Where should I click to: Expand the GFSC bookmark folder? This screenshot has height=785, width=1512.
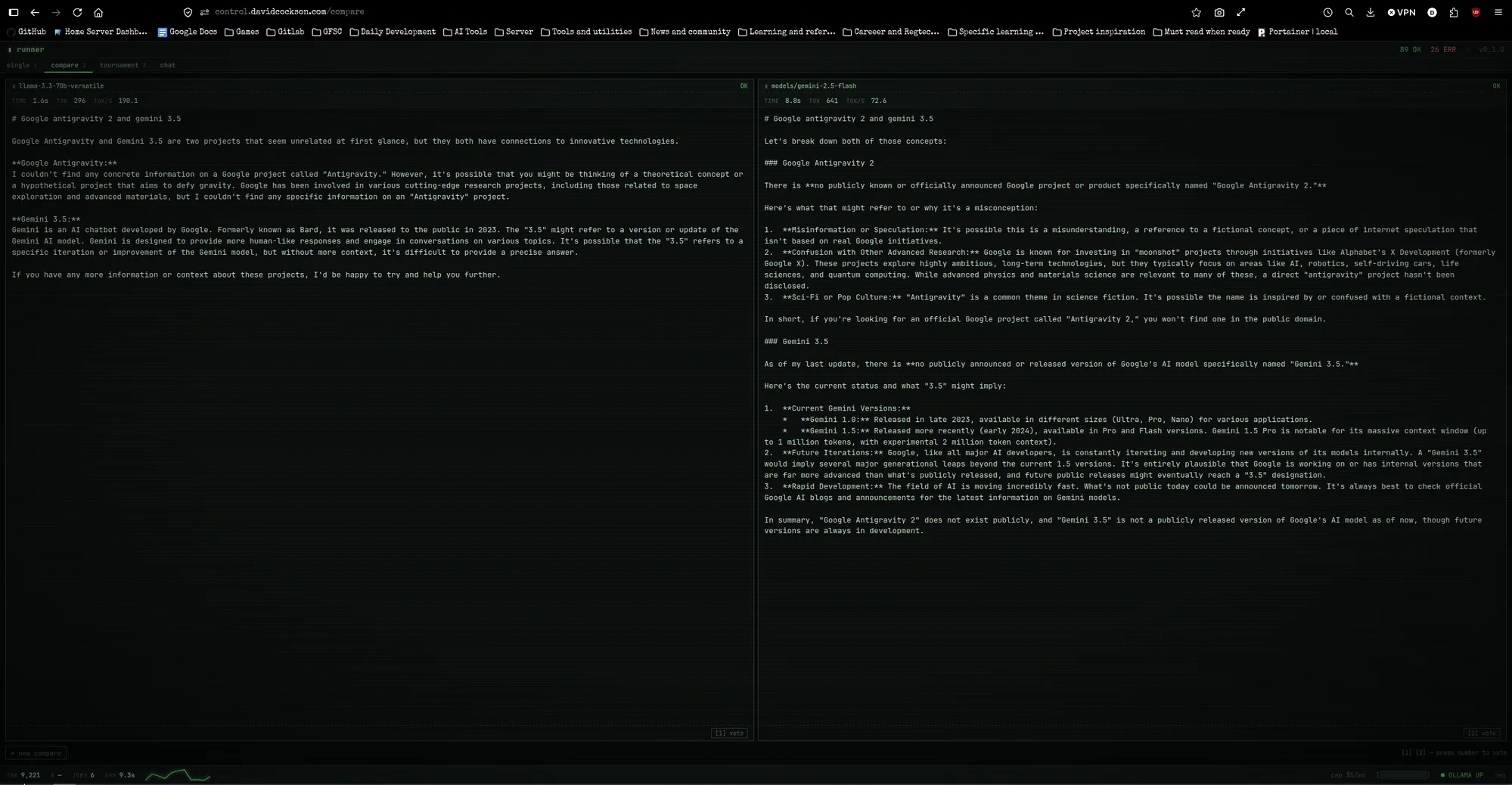point(327,32)
